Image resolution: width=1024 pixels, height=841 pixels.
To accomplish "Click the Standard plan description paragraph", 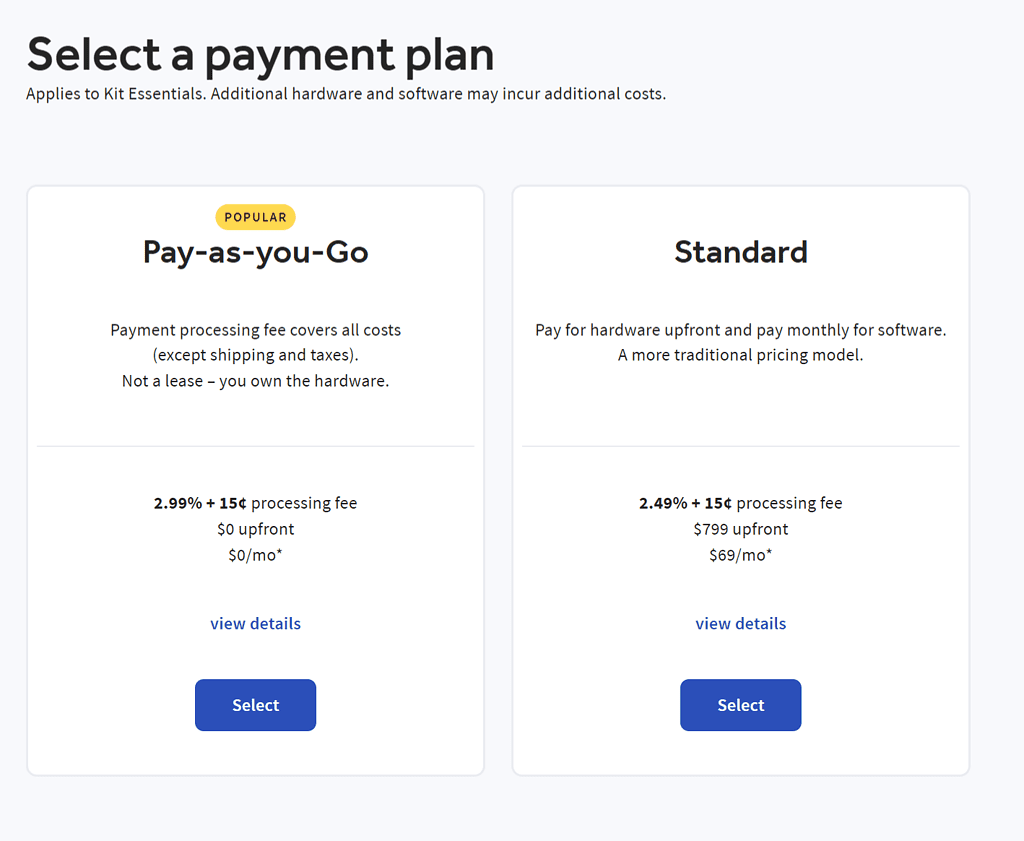I will point(740,342).
